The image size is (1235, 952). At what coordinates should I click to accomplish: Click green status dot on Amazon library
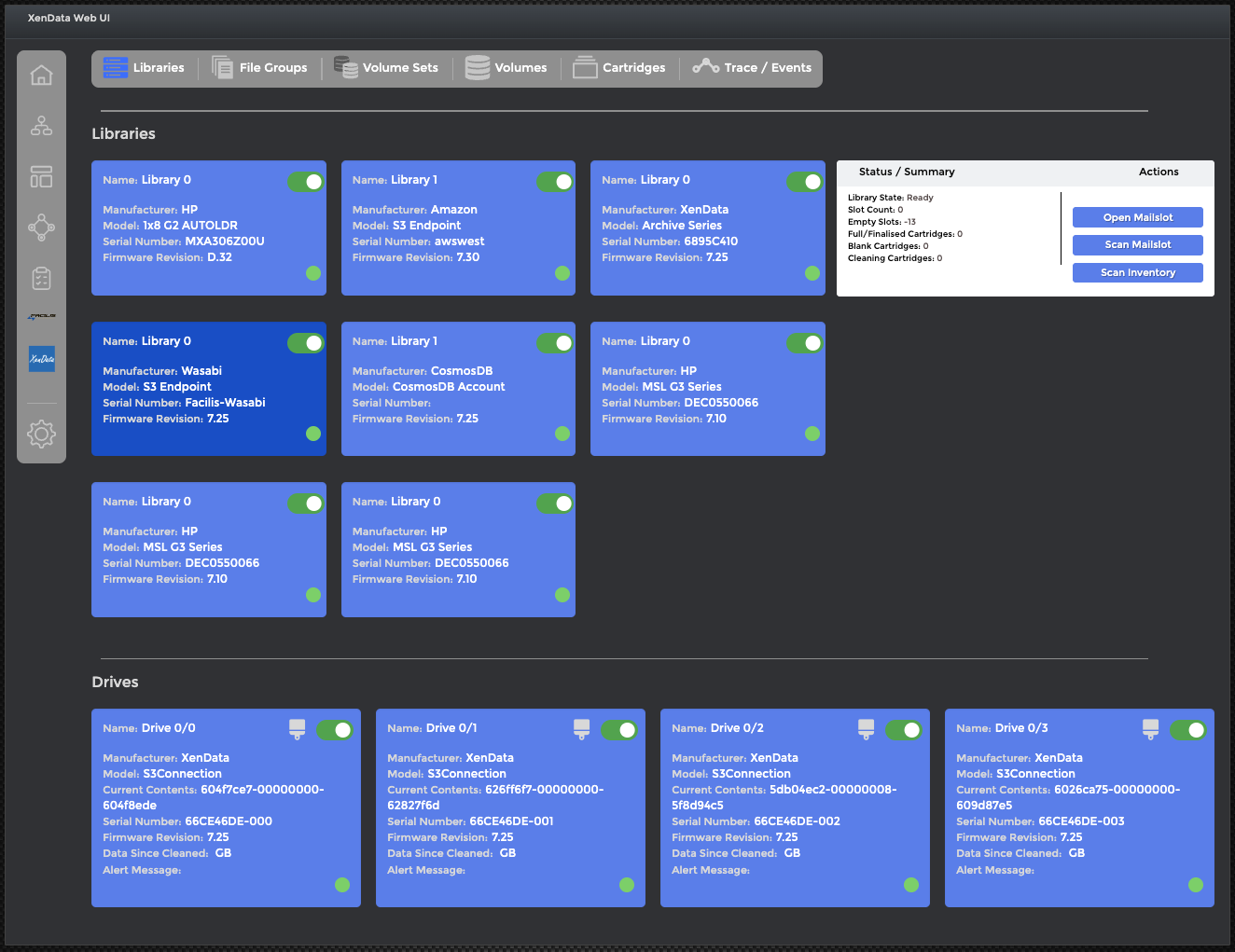pos(562,273)
